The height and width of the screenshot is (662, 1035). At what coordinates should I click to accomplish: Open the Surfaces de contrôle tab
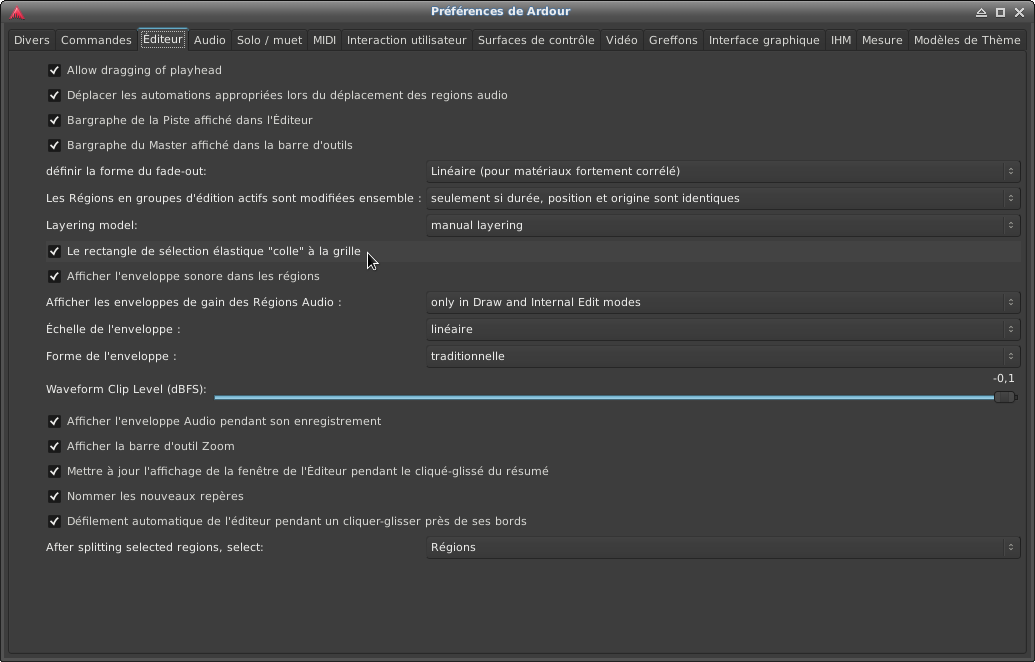tap(536, 40)
